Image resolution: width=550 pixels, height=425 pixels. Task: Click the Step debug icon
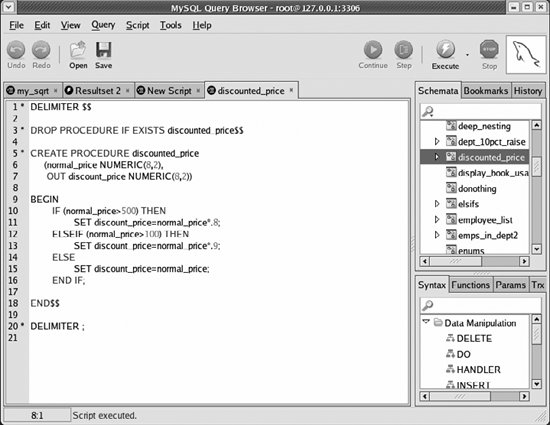pos(404,50)
